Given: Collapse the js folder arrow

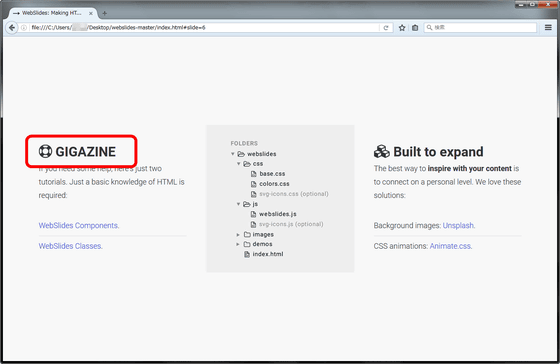Looking at the screenshot, I should [238, 204].
